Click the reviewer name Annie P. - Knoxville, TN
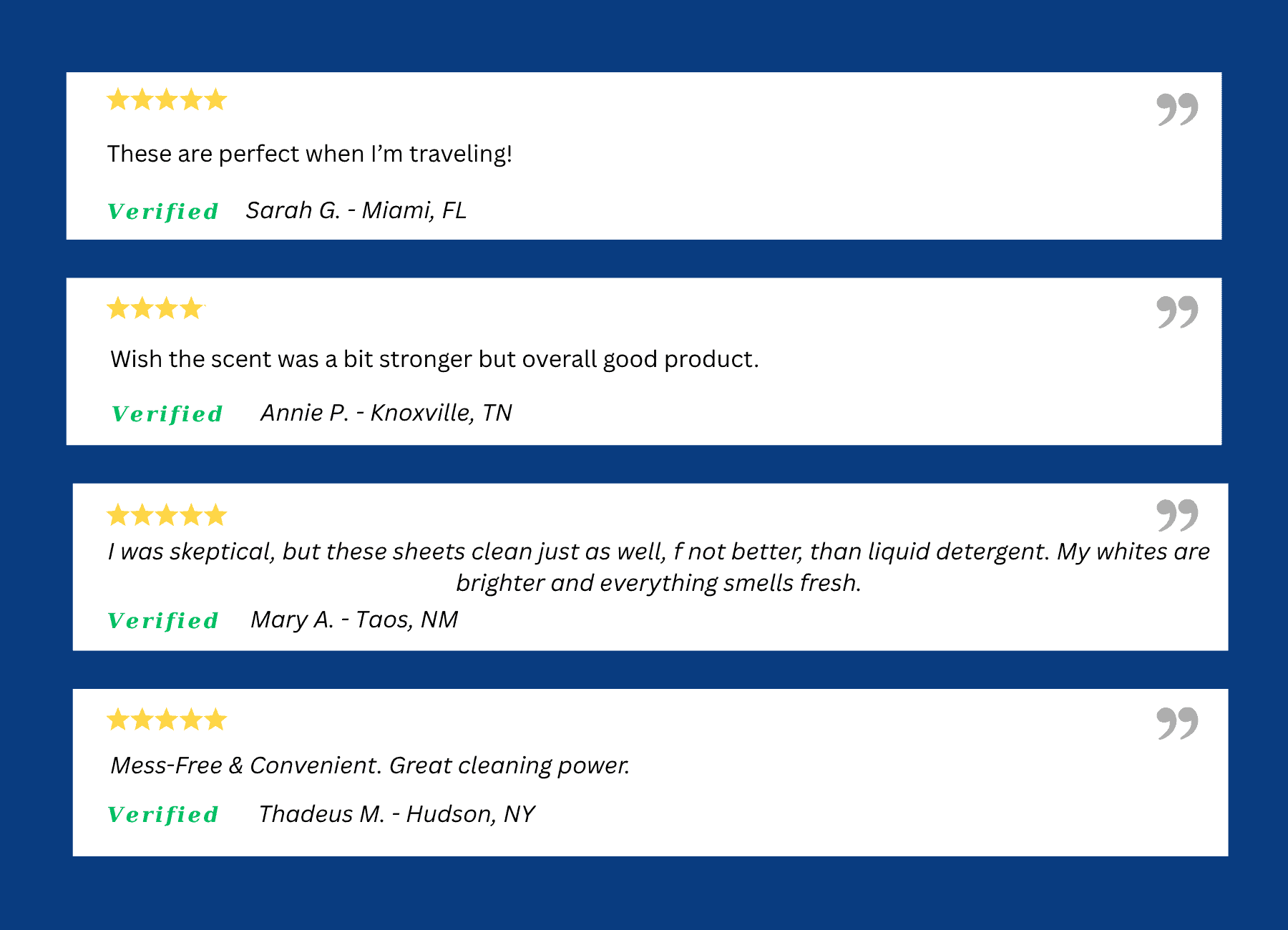Screen dimensions: 1288x930 point(386,413)
